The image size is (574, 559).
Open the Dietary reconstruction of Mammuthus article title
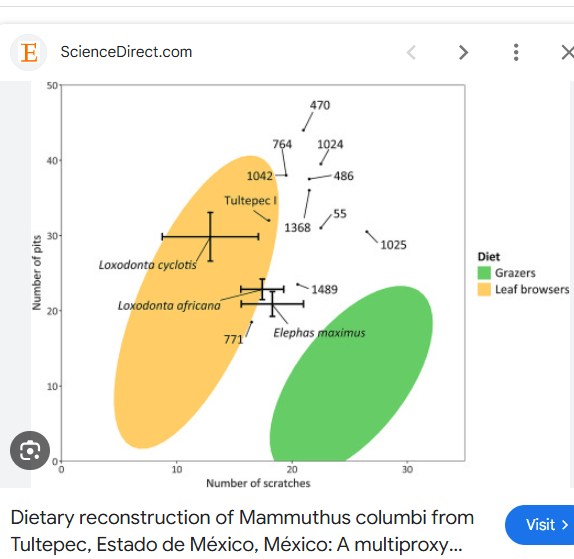[x=242, y=531]
